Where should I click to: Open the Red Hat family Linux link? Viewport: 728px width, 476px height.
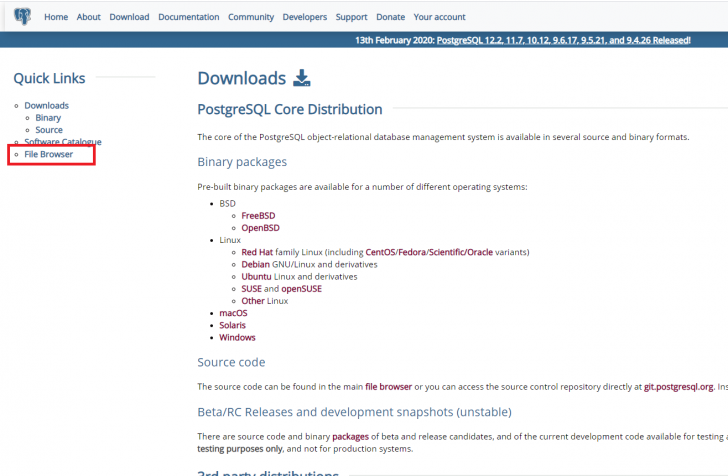coord(258,252)
